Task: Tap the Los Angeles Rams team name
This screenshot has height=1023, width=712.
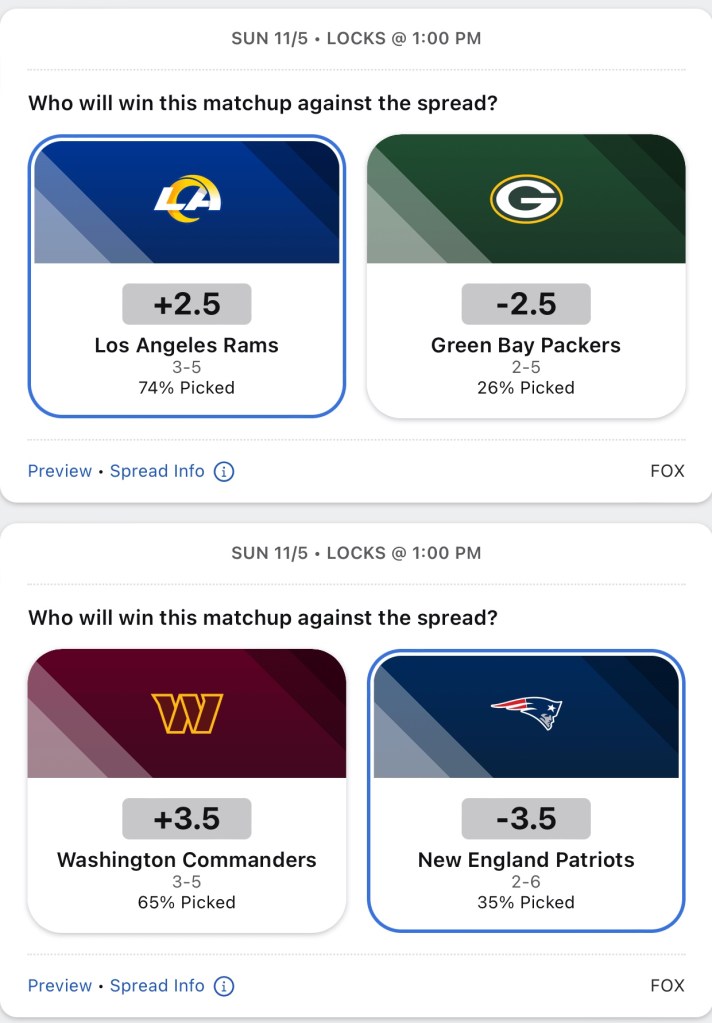Action: (187, 345)
